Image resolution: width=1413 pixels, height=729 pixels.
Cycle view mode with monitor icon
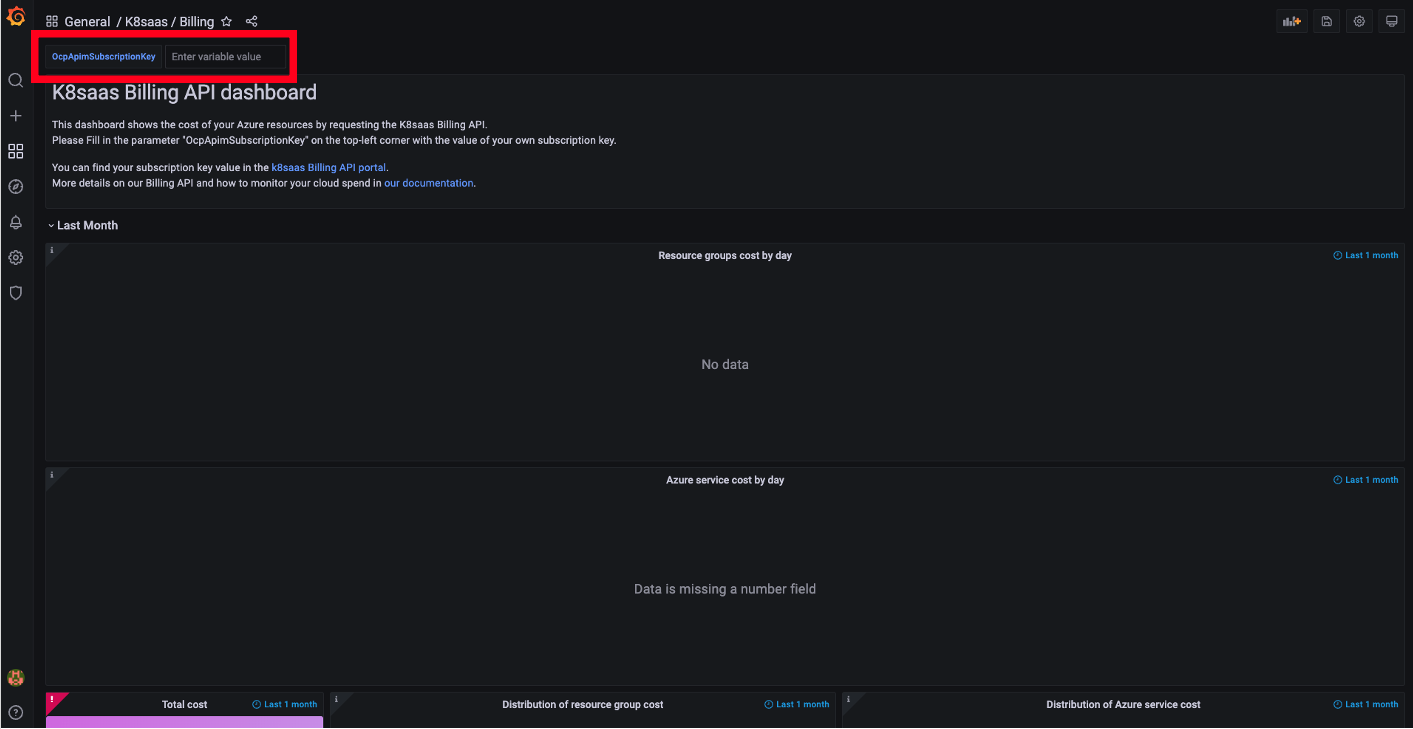pyautogui.click(x=1391, y=21)
